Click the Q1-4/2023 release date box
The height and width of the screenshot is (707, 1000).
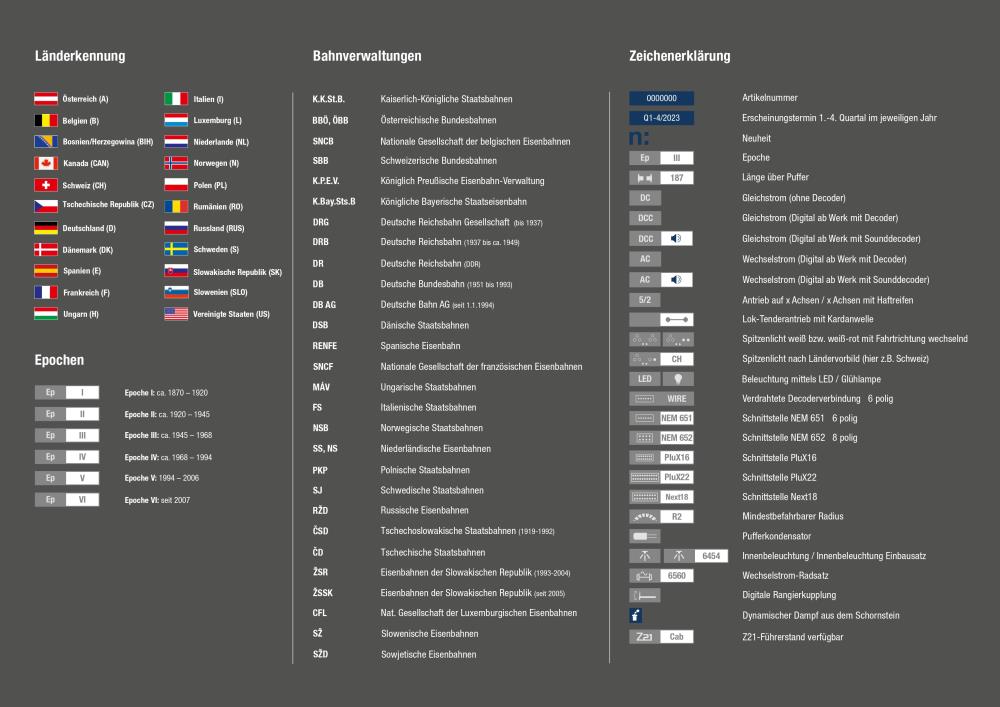coord(661,118)
